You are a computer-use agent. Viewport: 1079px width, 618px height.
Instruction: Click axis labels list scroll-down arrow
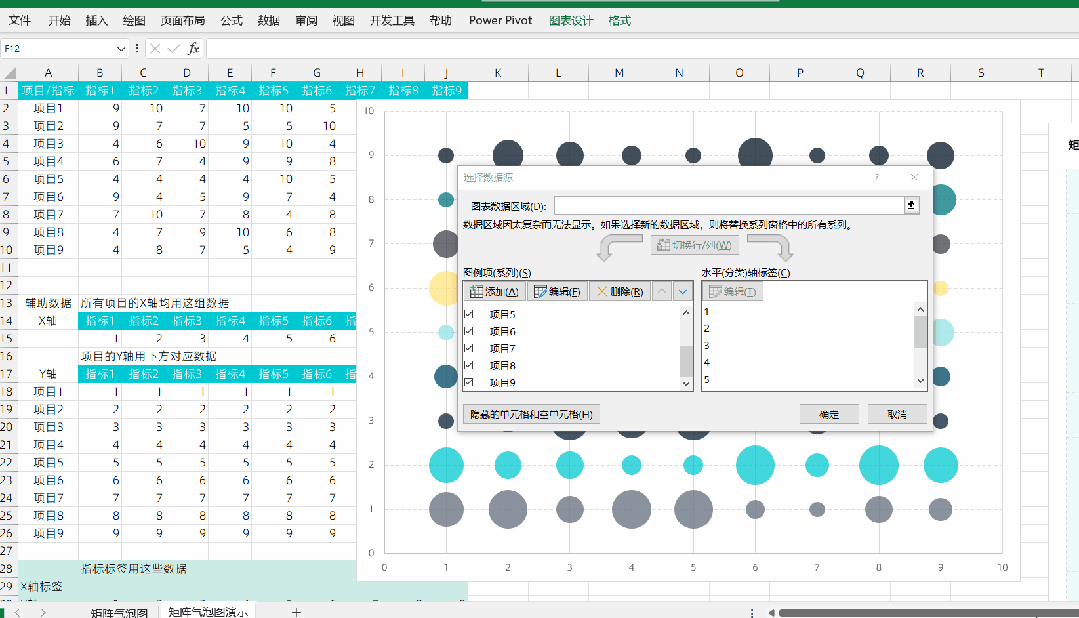(x=920, y=381)
